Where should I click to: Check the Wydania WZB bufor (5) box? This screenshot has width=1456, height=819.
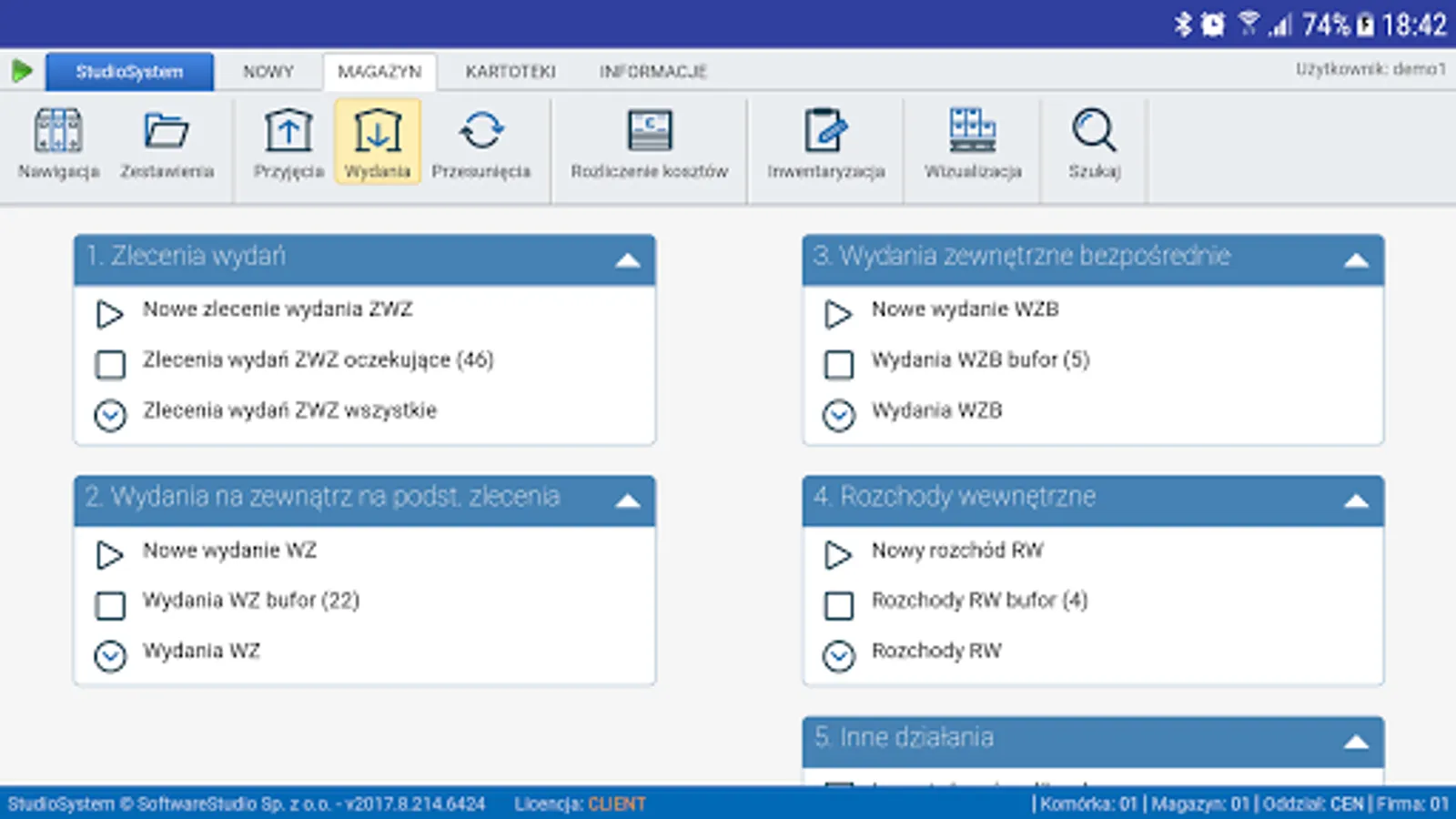tap(838, 364)
